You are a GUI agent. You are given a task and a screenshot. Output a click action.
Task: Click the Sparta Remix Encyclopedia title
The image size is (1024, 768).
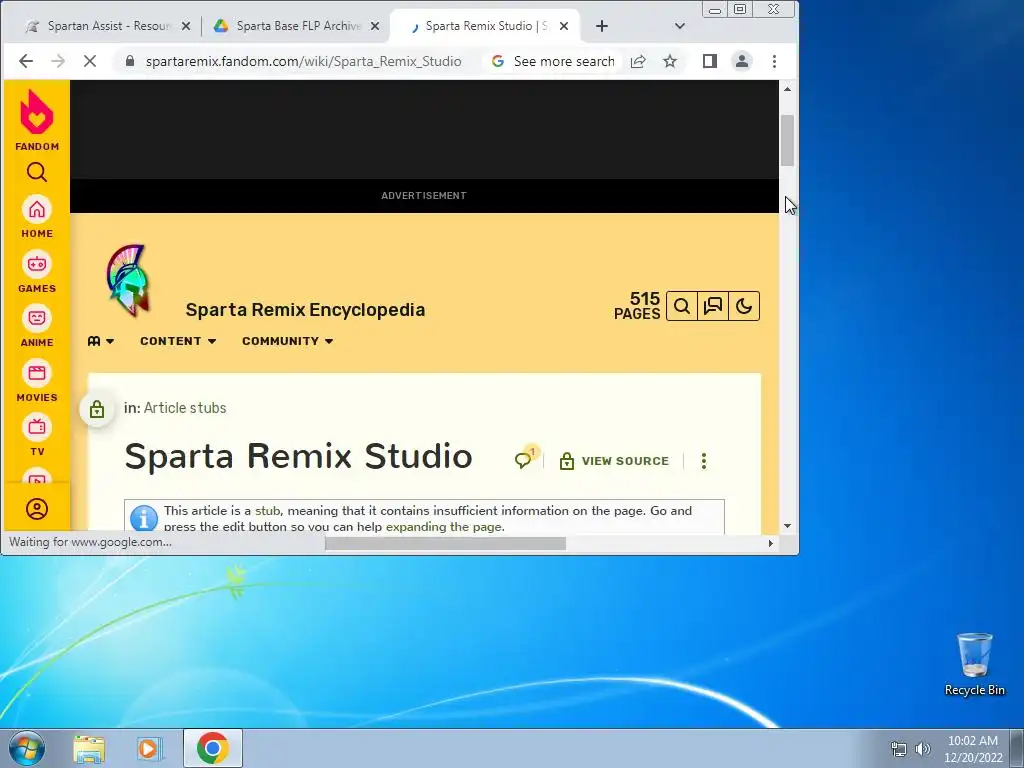point(305,310)
